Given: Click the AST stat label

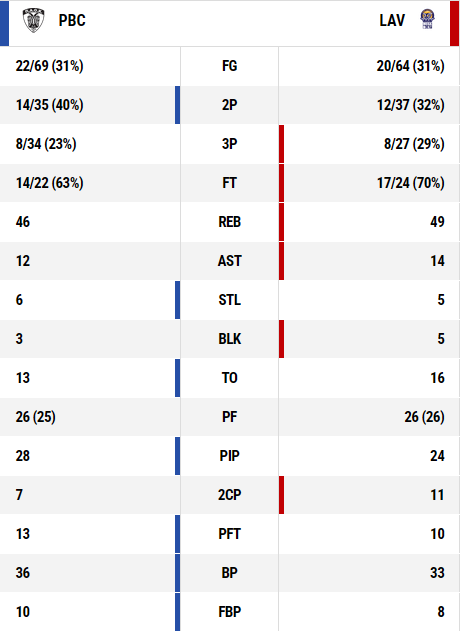Looking at the screenshot, I should tap(229, 261).
